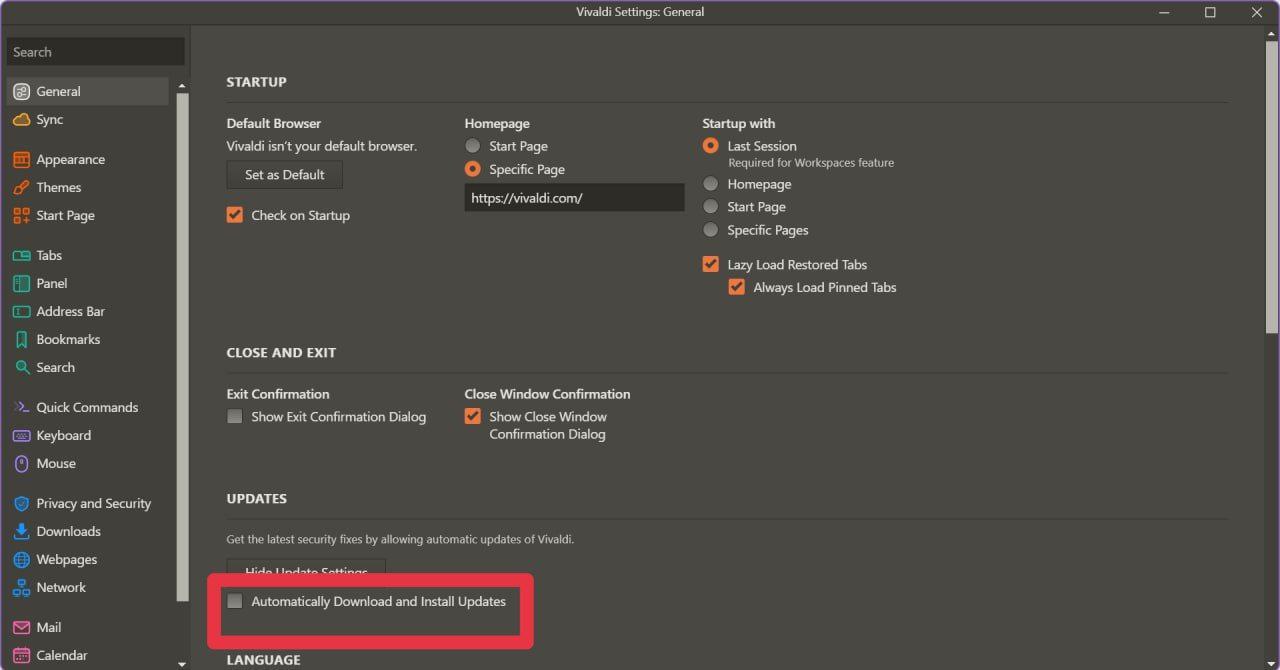Click the Mail envelope icon

pos(21,627)
